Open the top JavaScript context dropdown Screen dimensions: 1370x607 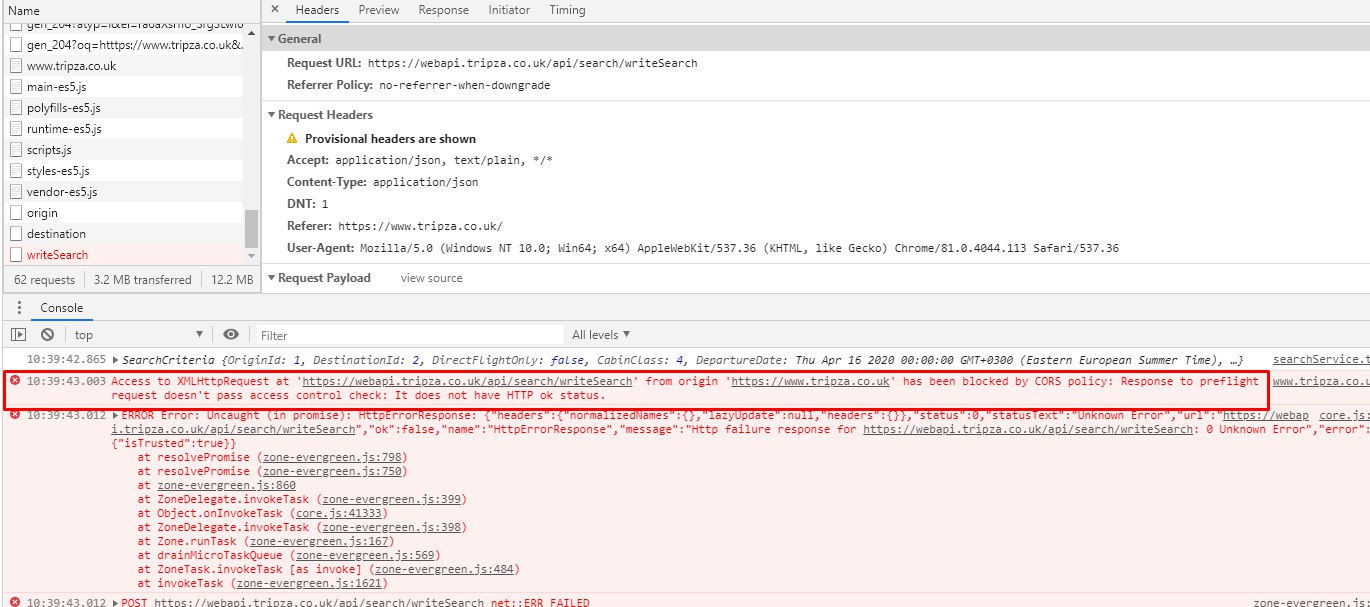(138, 335)
